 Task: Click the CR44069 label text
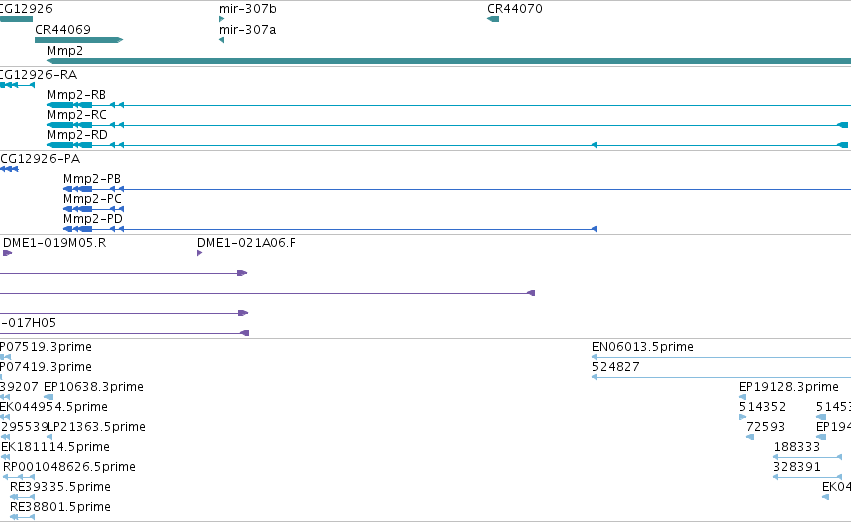tap(63, 30)
